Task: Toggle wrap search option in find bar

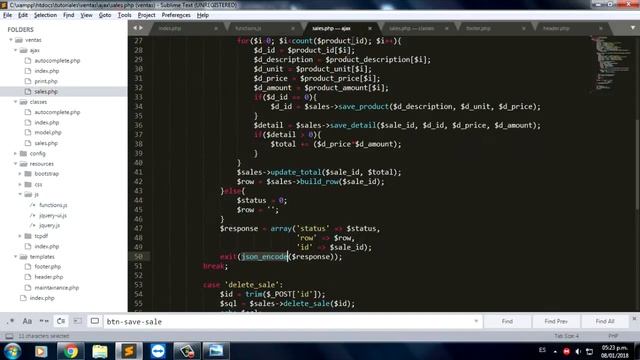Action: pos(61,321)
